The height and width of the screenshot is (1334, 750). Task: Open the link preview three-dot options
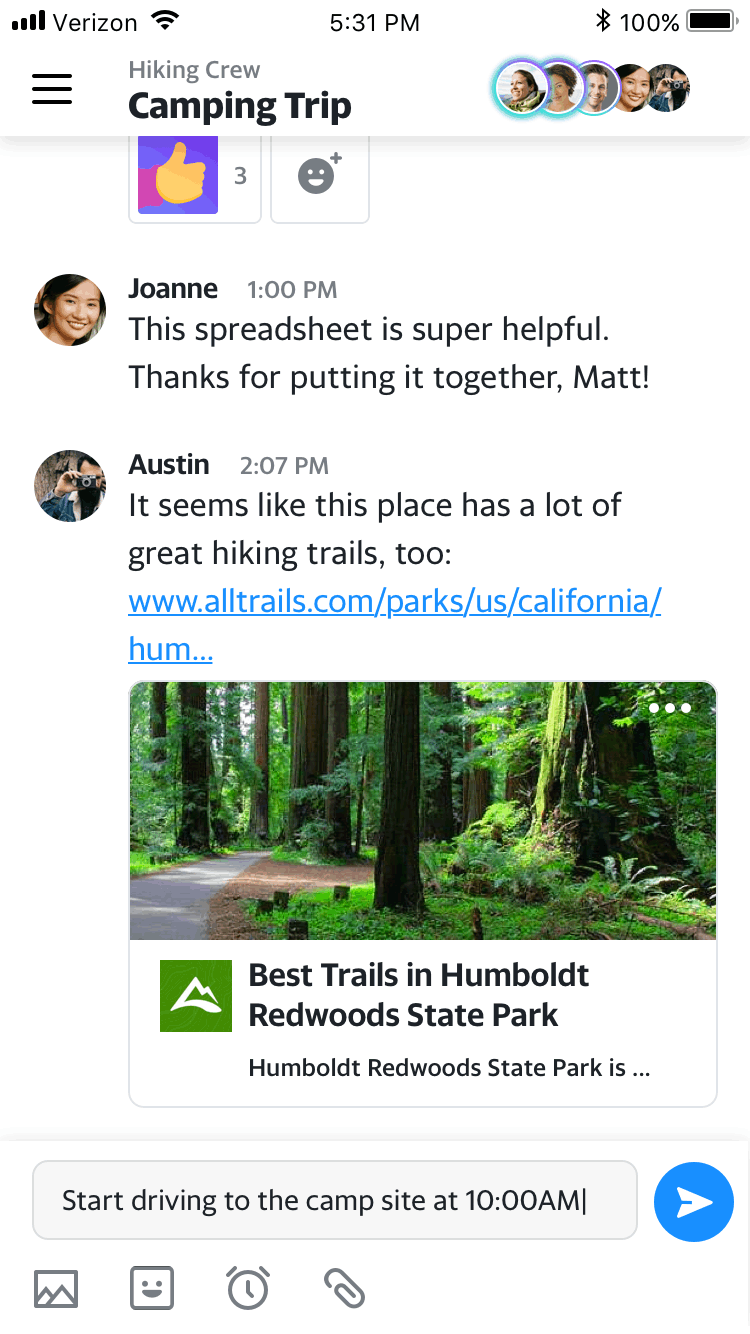pos(670,708)
